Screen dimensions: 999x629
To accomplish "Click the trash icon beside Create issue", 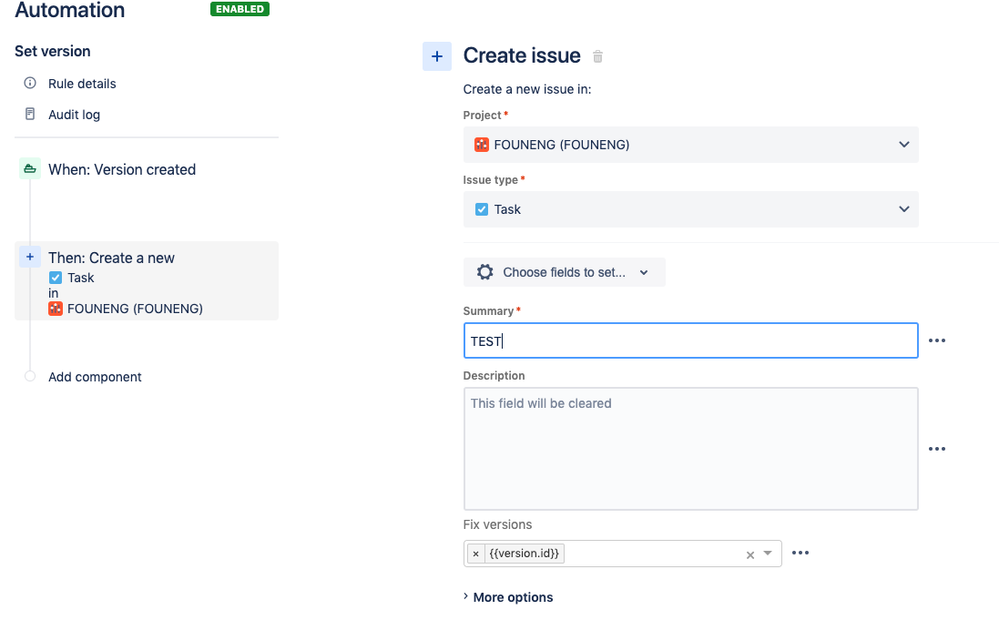I will (x=598, y=57).
